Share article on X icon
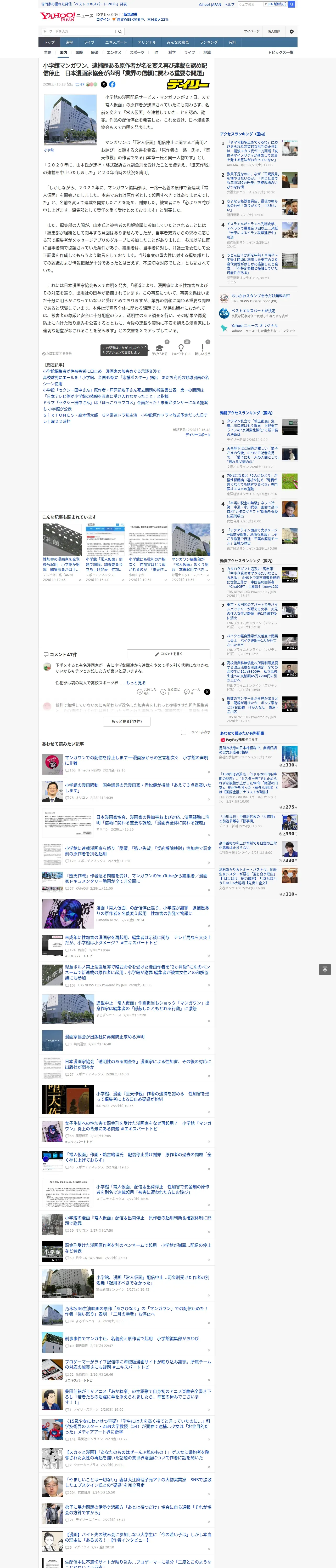Screen dimensions: 336x1568 click(x=104, y=85)
